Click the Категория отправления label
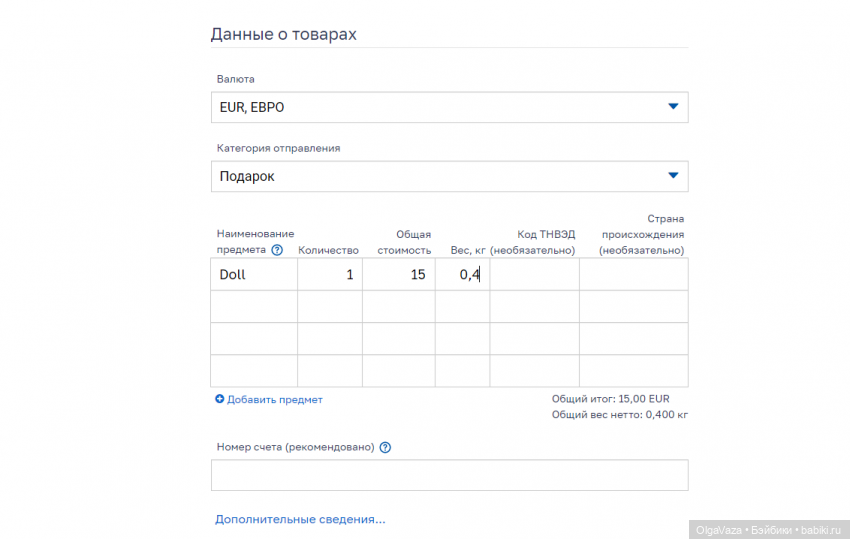This screenshot has width=850, height=539. 279,148
